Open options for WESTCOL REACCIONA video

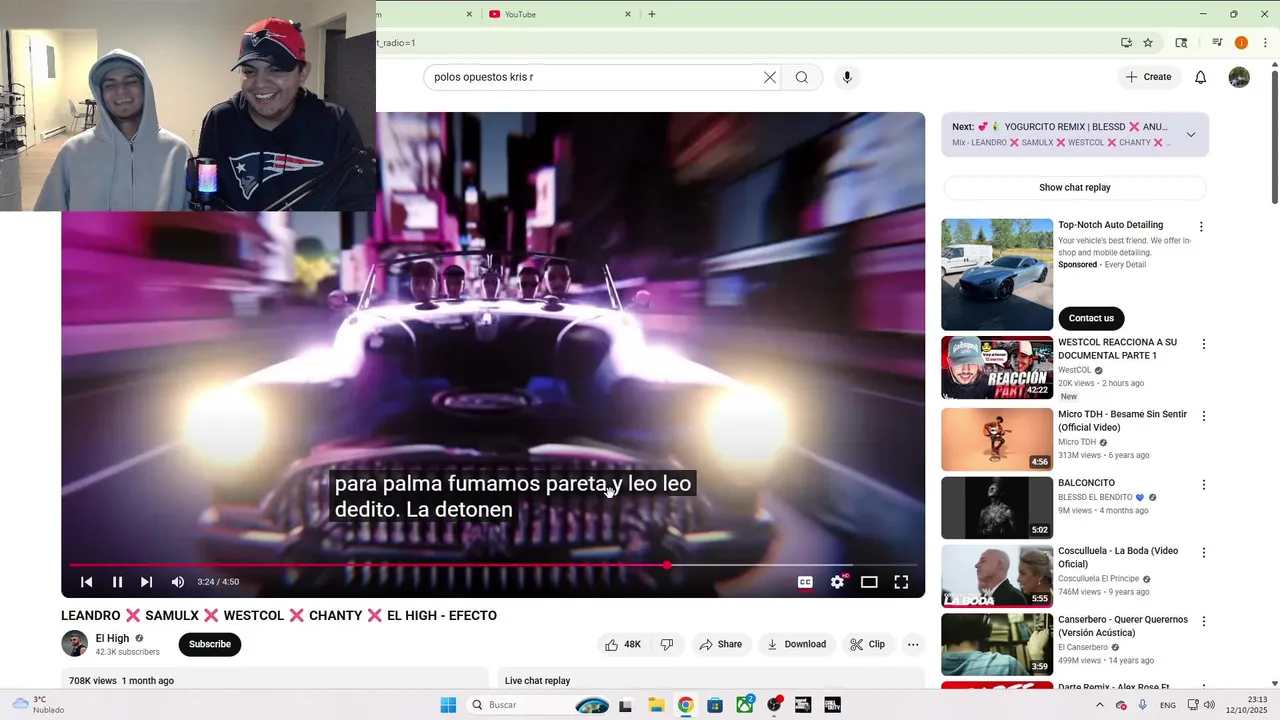coord(1204,344)
